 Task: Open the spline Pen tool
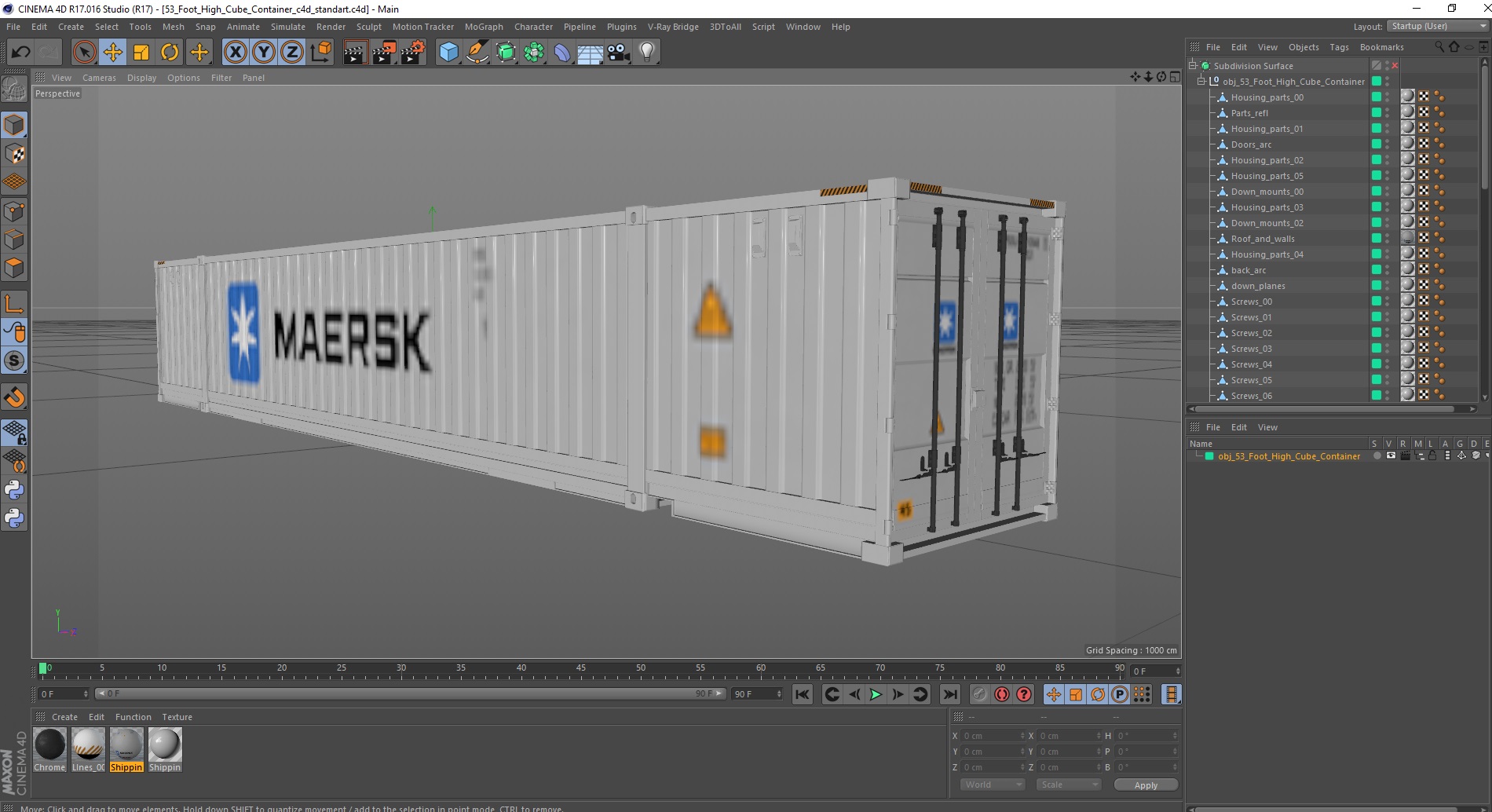477,53
